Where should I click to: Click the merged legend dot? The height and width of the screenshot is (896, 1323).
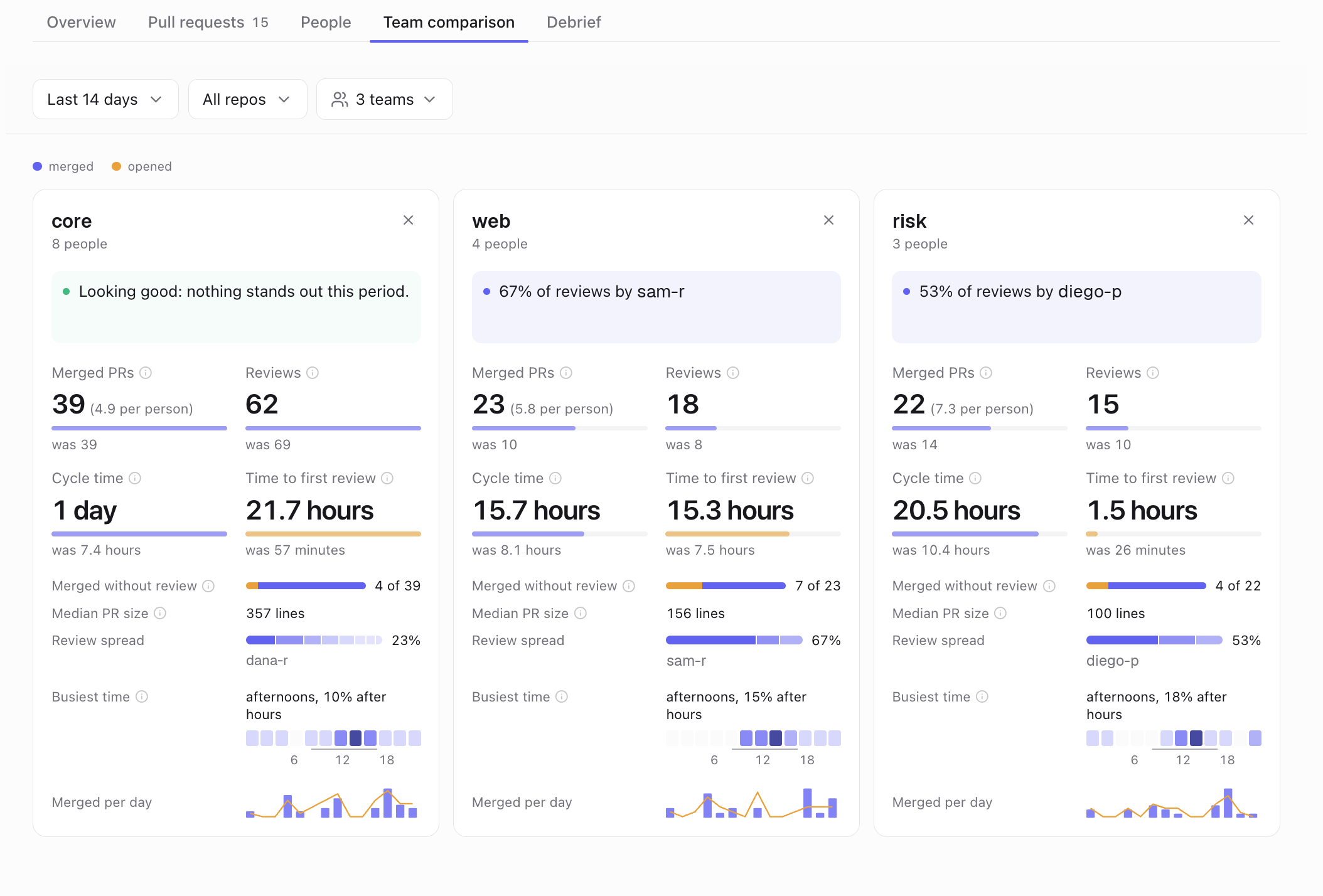38,166
